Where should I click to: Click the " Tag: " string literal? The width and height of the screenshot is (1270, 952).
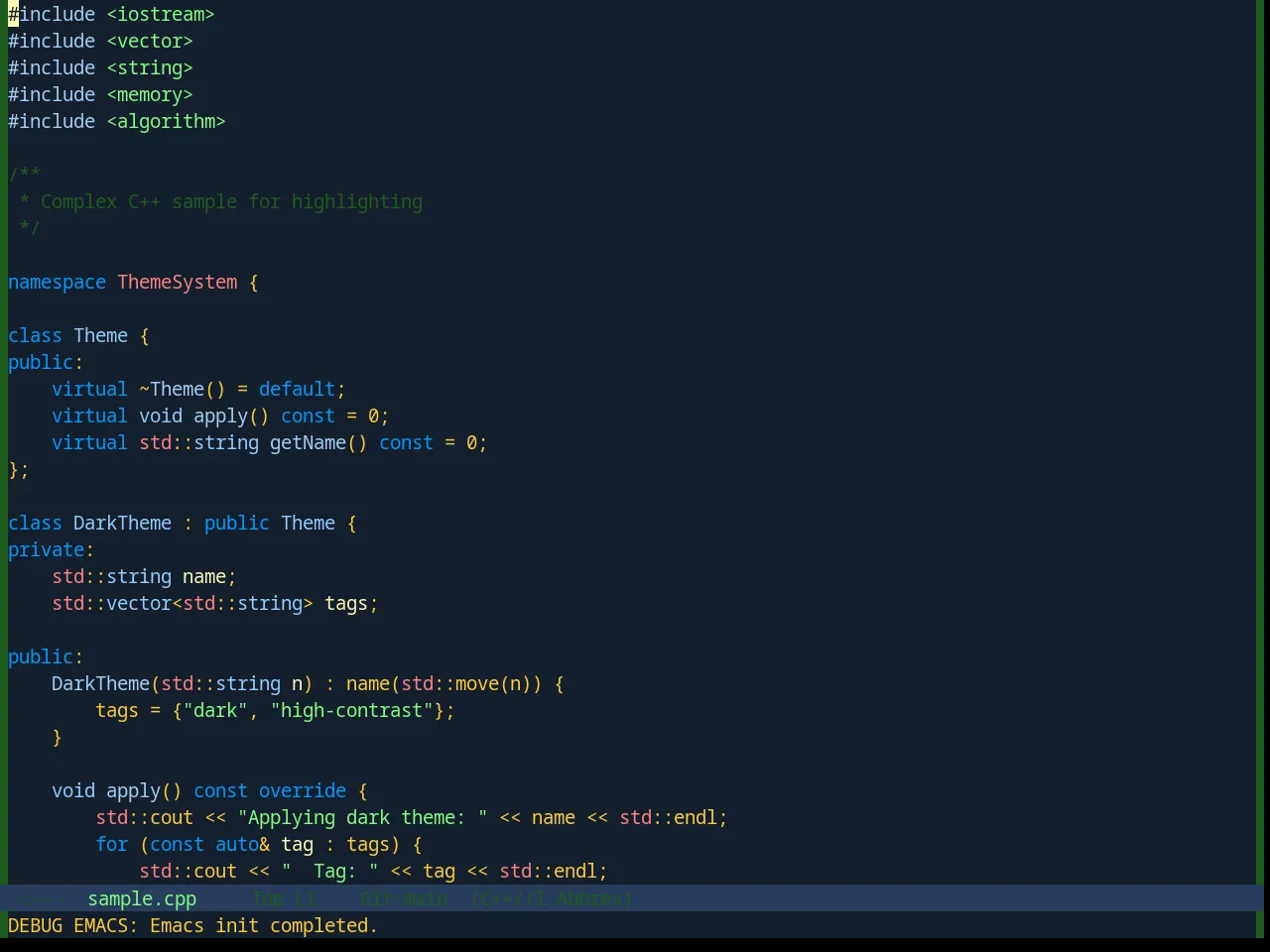pyautogui.click(x=329, y=871)
